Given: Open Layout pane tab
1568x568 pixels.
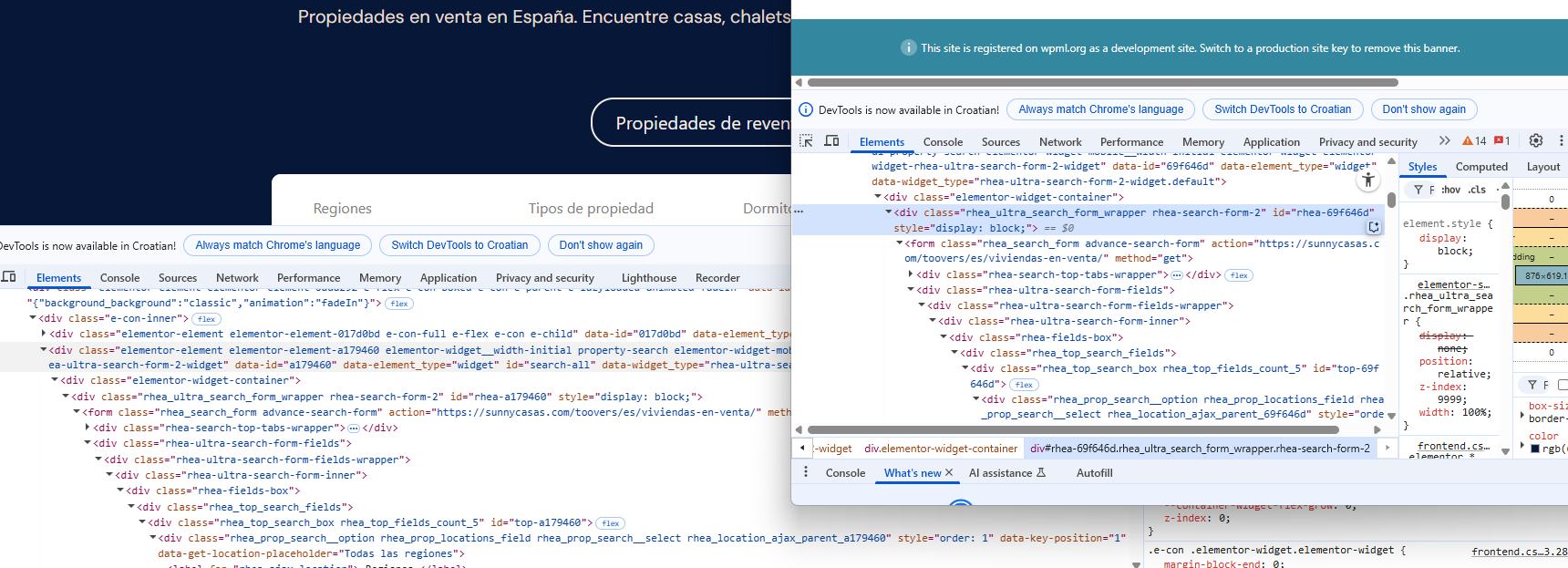Looking at the screenshot, I should click(x=1543, y=167).
